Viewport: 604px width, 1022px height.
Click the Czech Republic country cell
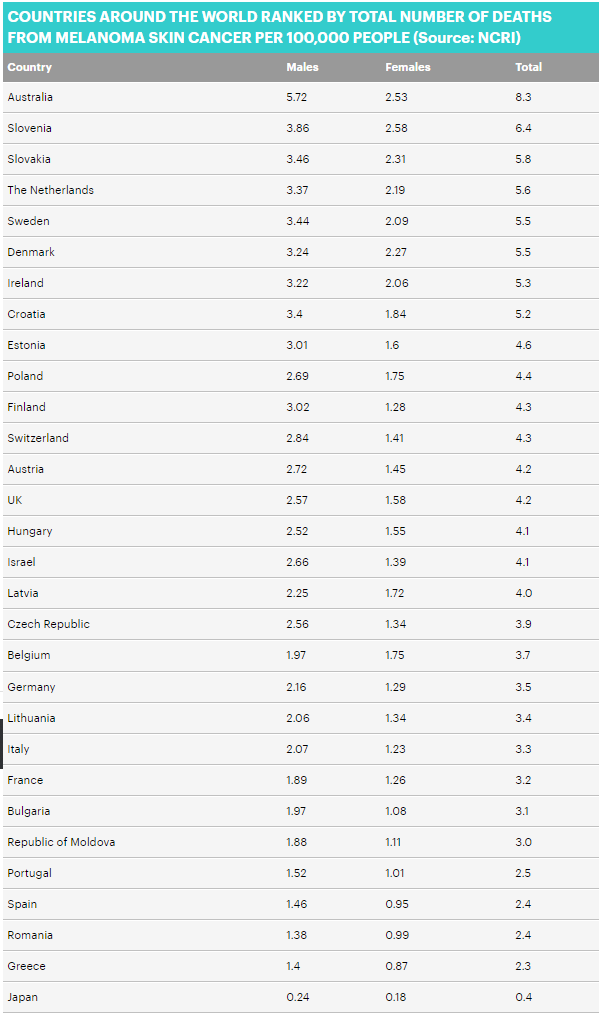(48, 624)
